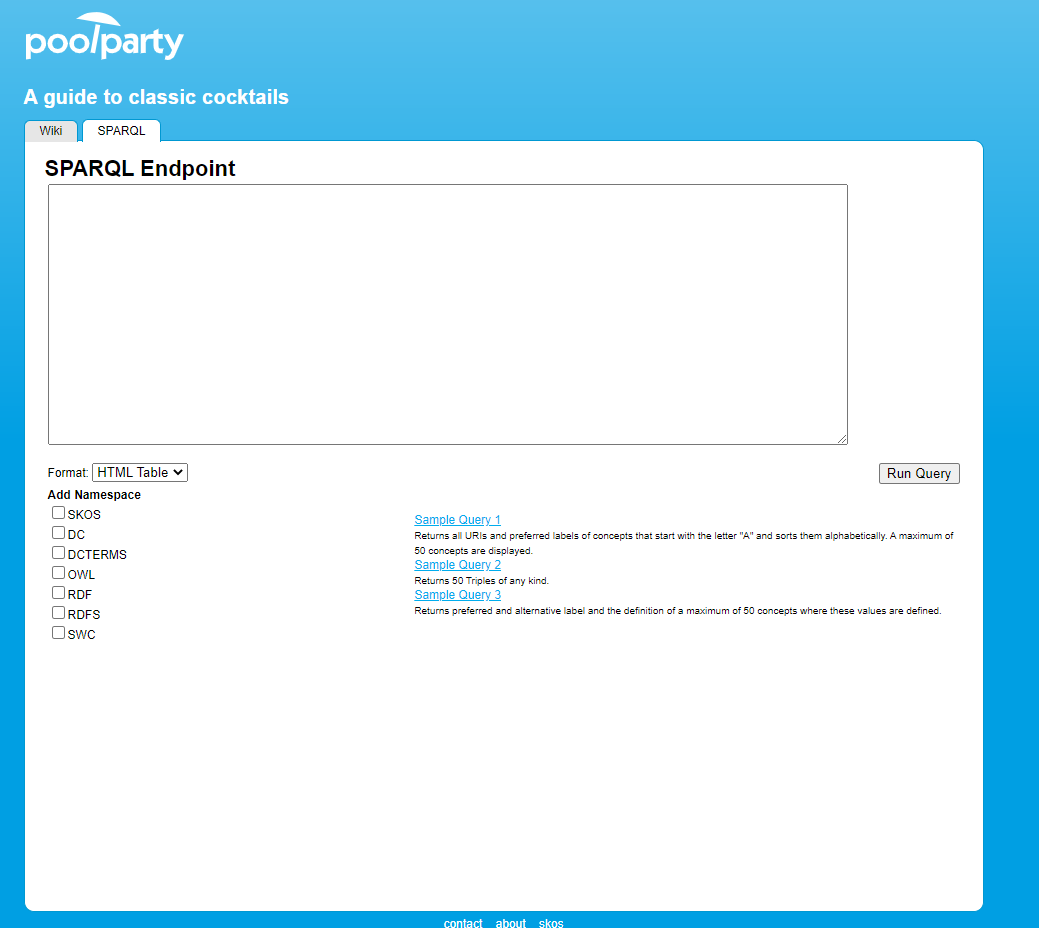The height and width of the screenshot is (928, 1039).
Task: Open Sample Query 2
Action: pyautogui.click(x=457, y=564)
